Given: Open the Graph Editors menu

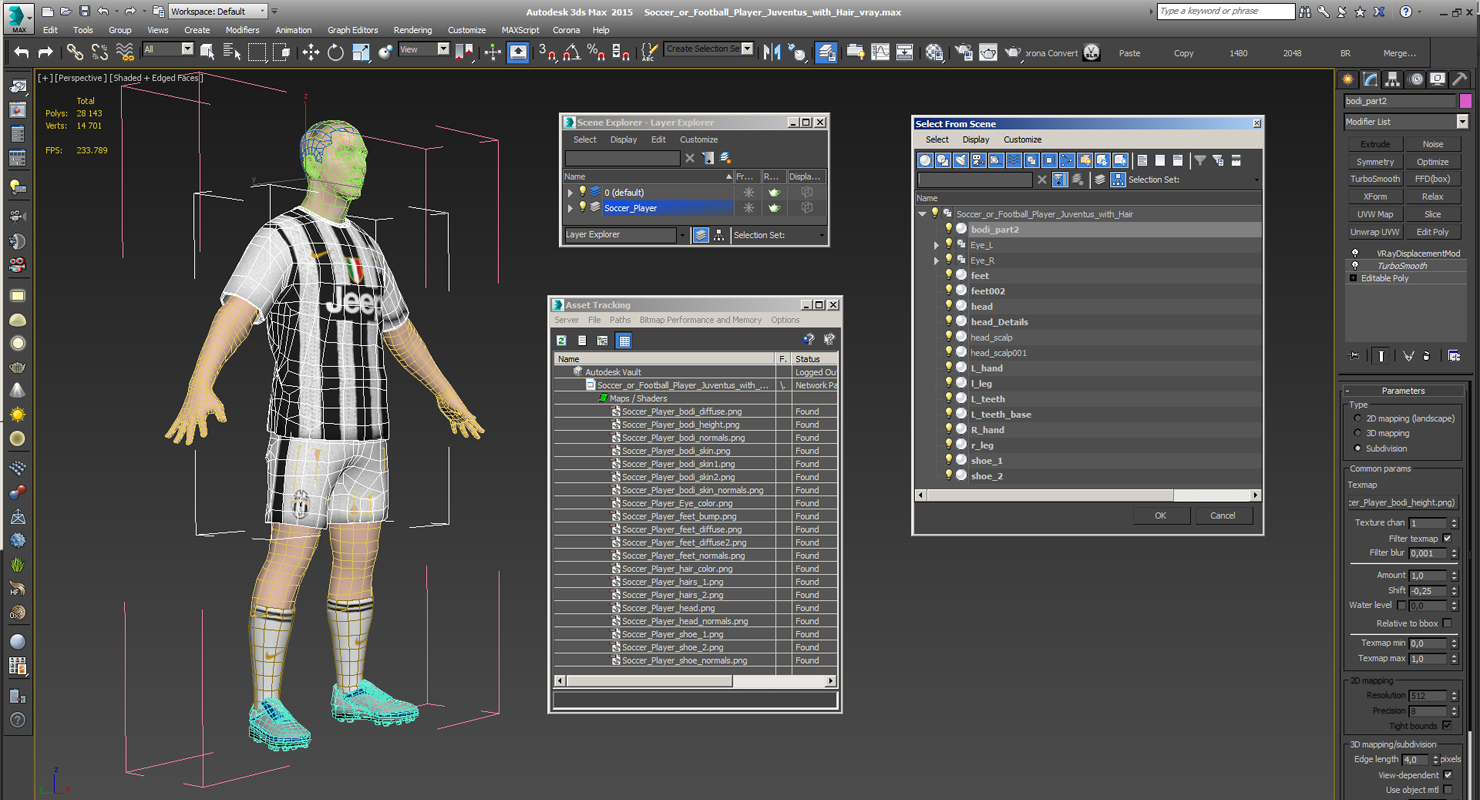Looking at the screenshot, I should pyautogui.click(x=353, y=30).
